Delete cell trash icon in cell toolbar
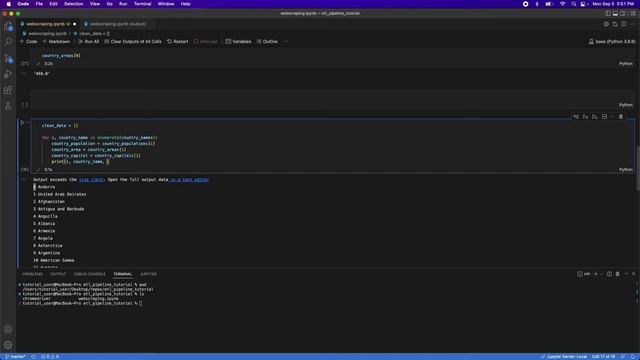 coord(621,117)
